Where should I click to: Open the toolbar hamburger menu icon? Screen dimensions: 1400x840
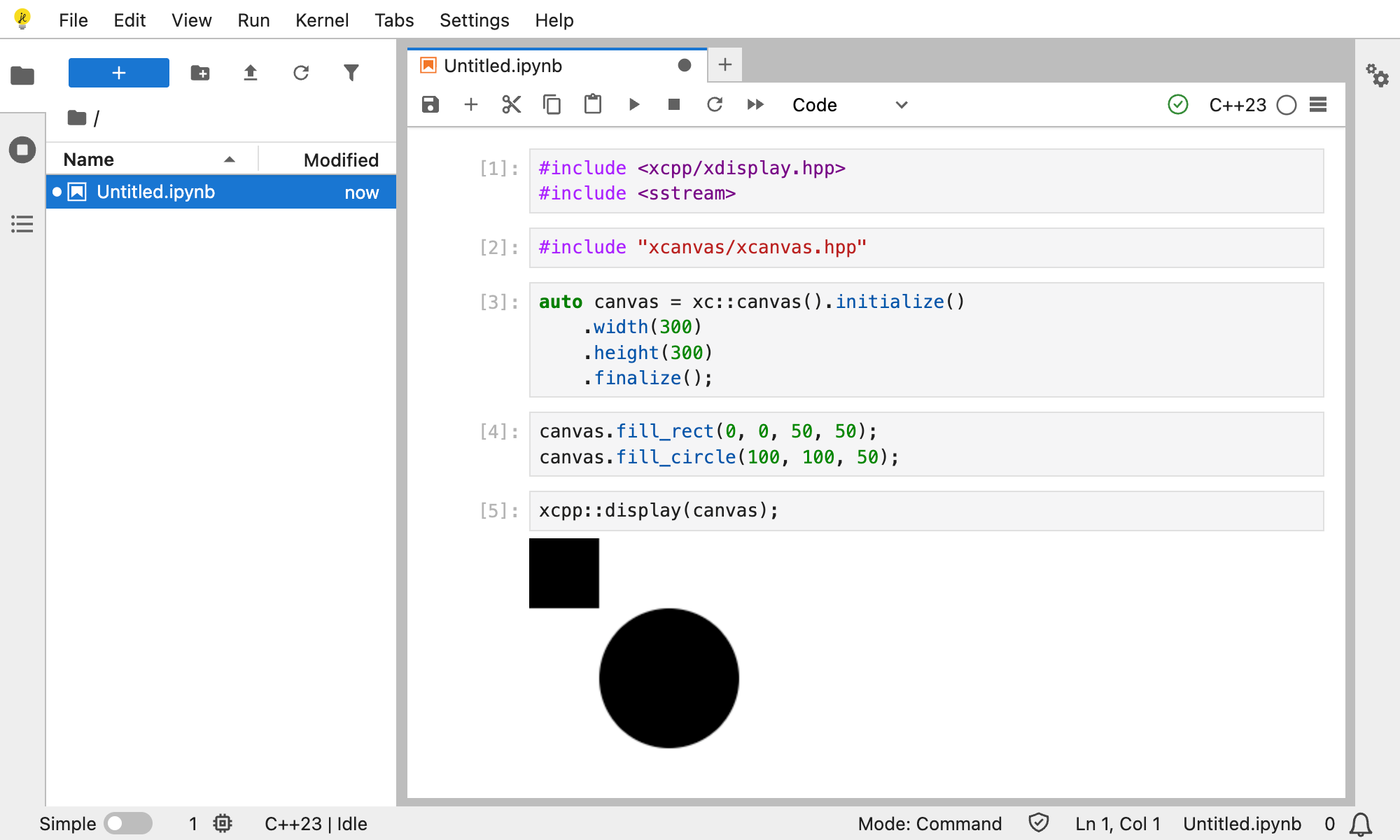(x=1318, y=105)
